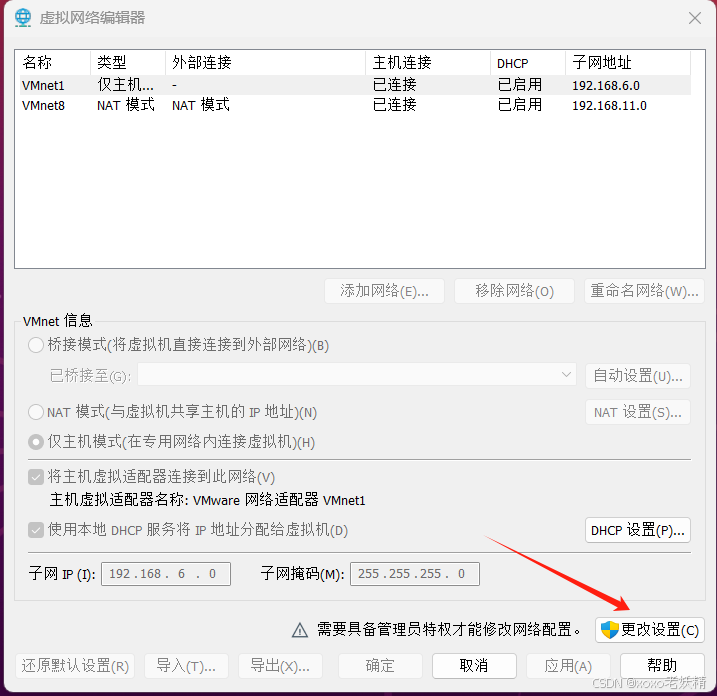Click VMnet1 host connection 已连接 cell
Screen dimensions: 717x696
[x=395, y=85]
